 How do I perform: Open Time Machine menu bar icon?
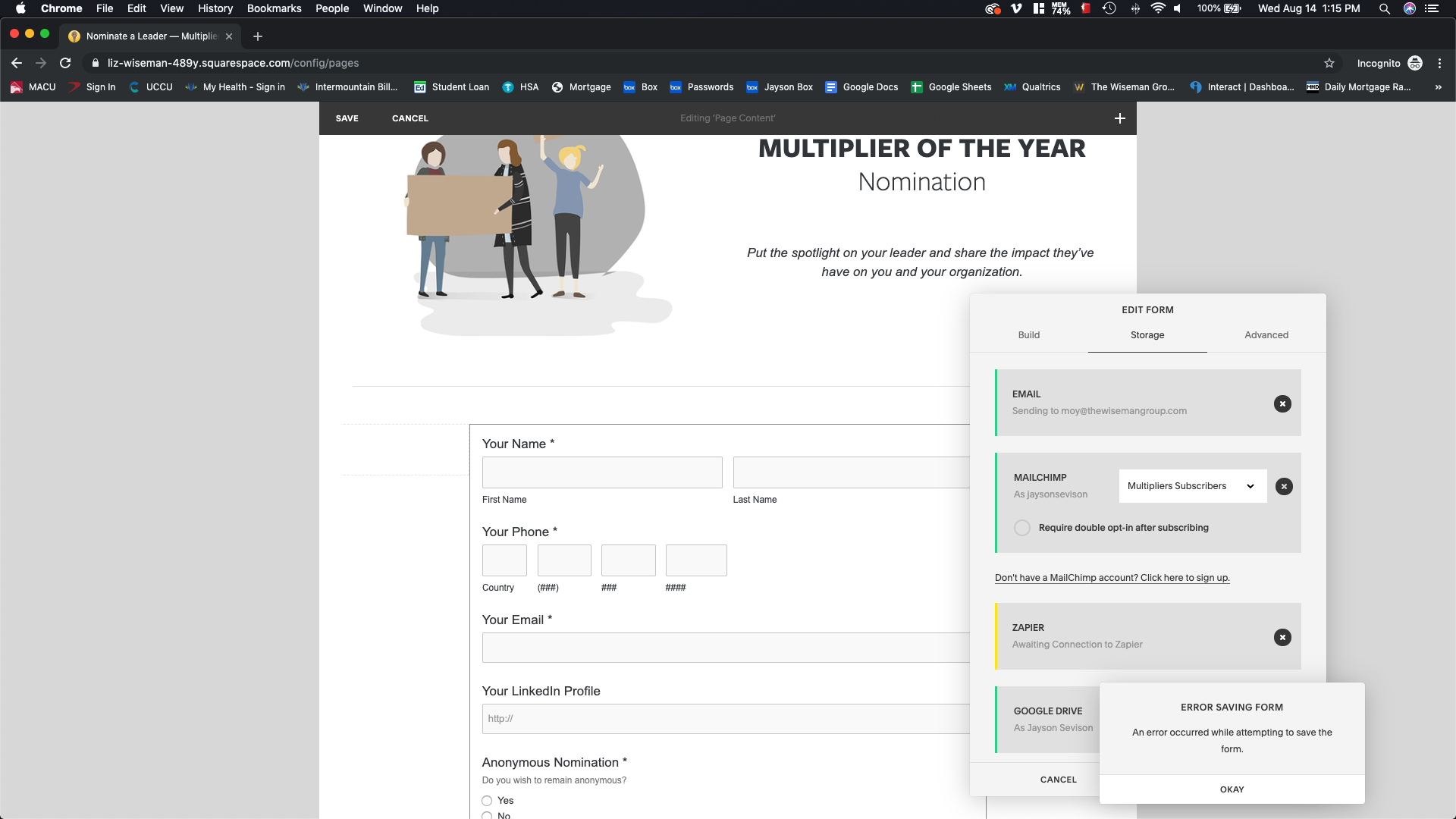(1109, 8)
